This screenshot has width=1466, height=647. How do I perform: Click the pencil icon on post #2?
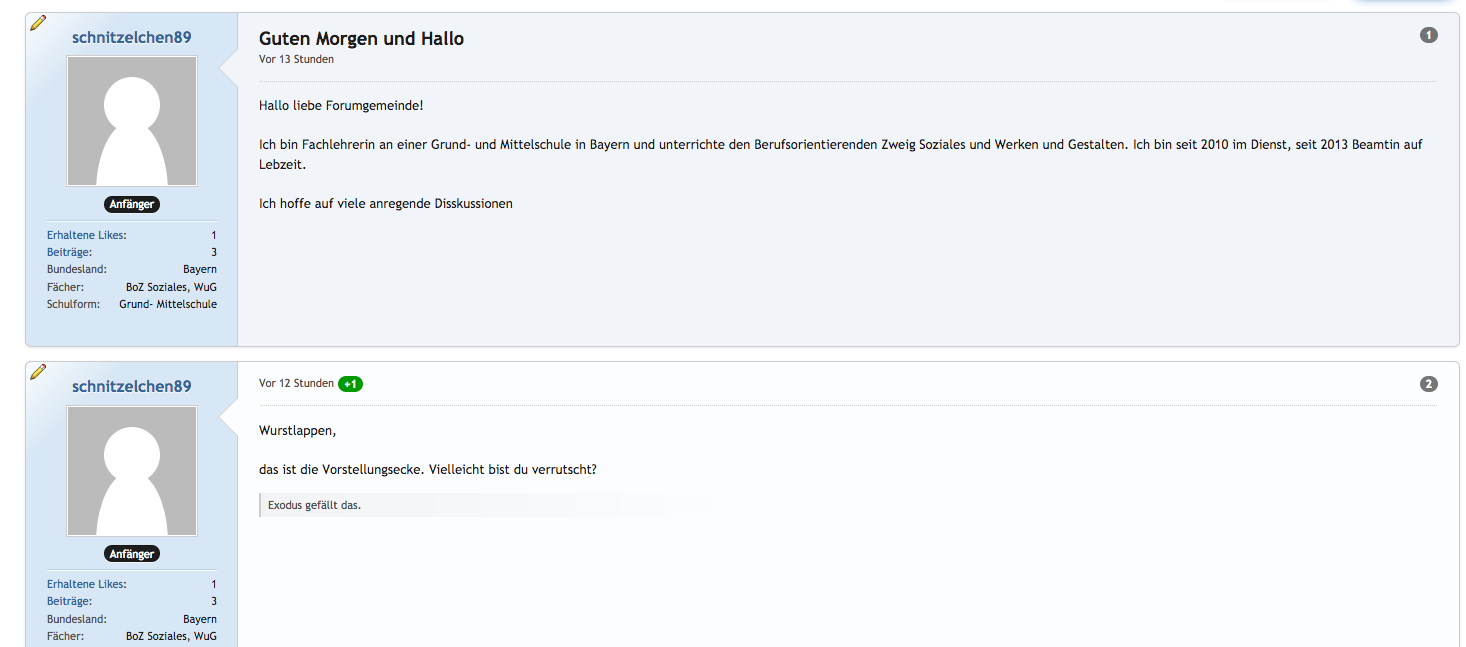(x=38, y=372)
